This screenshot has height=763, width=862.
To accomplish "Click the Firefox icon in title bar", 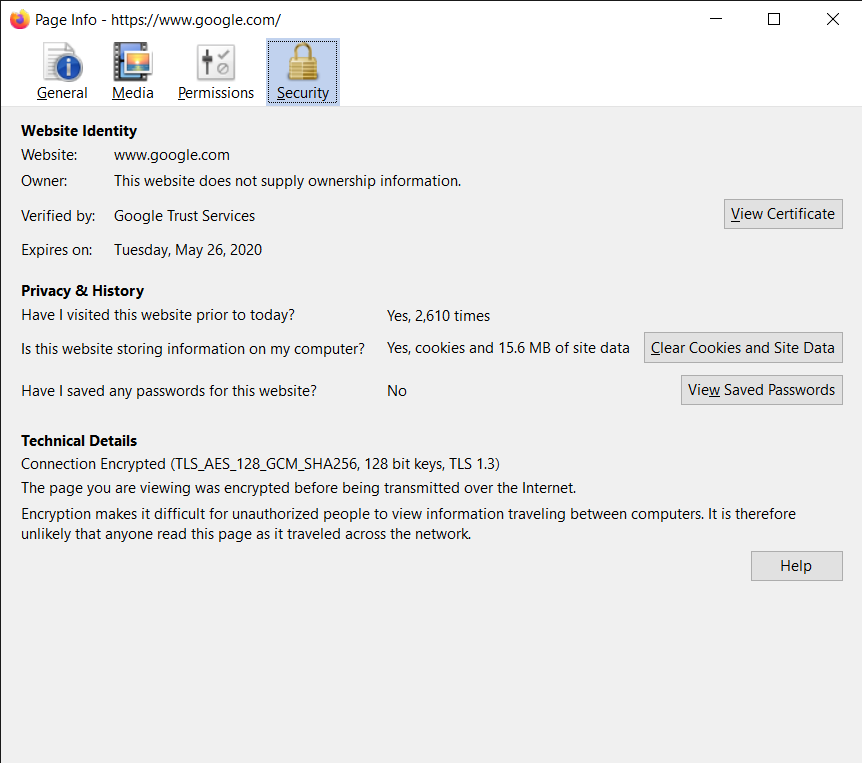I will pos(20,20).
